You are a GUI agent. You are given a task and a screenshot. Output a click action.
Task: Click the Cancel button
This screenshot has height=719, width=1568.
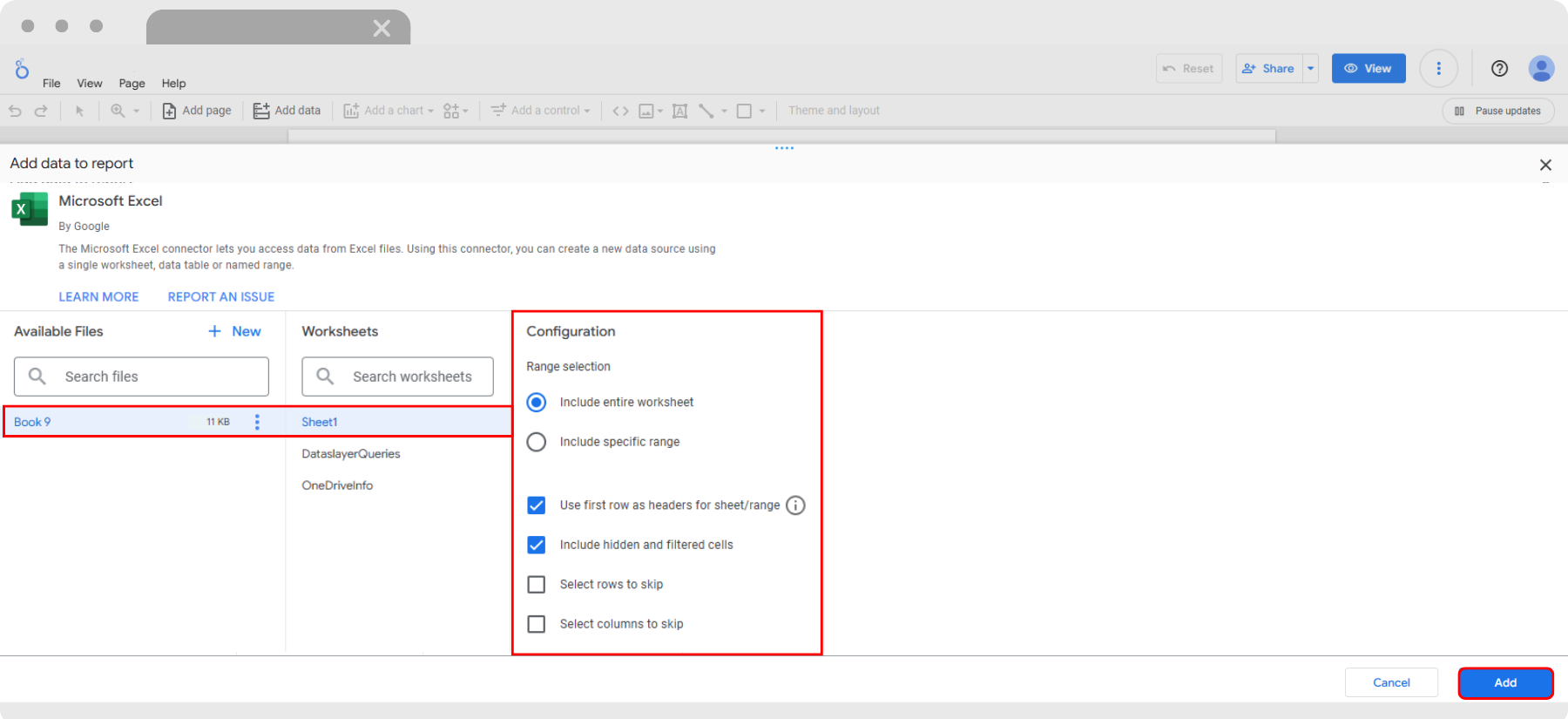[1391, 682]
